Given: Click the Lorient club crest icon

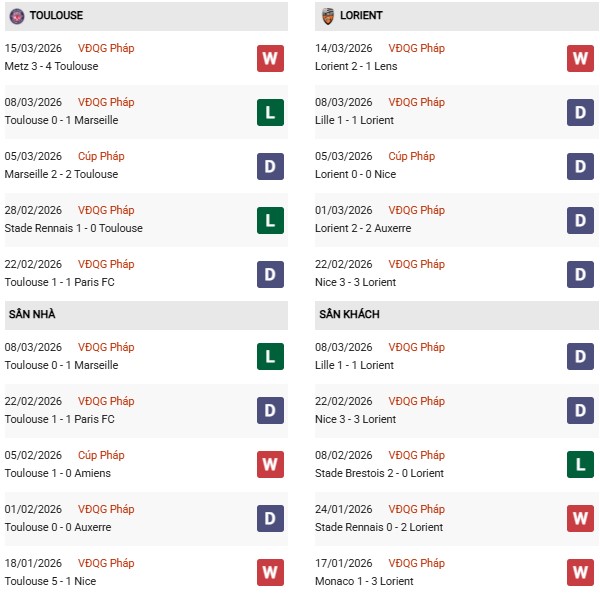Looking at the screenshot, I should [328, 16].
